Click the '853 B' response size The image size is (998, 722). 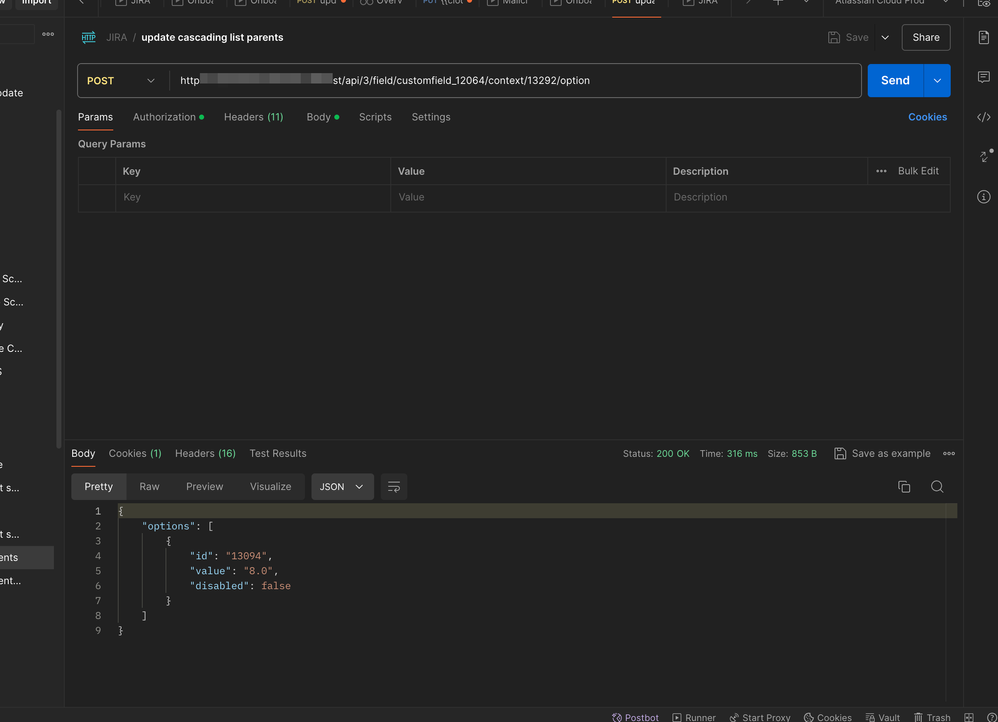[x=804, y=454]
